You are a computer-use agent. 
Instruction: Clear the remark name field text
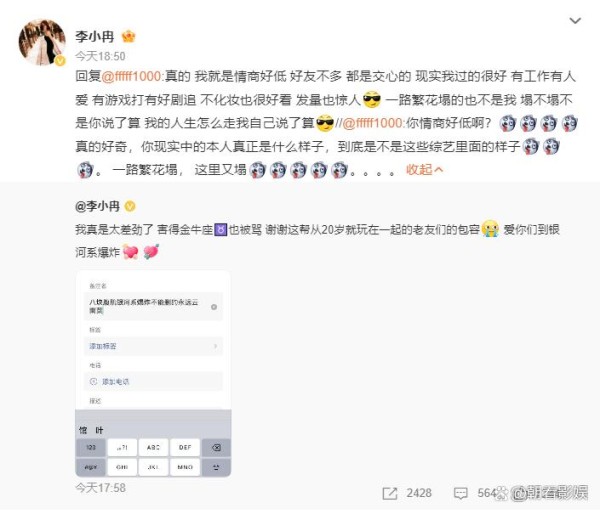214,307
